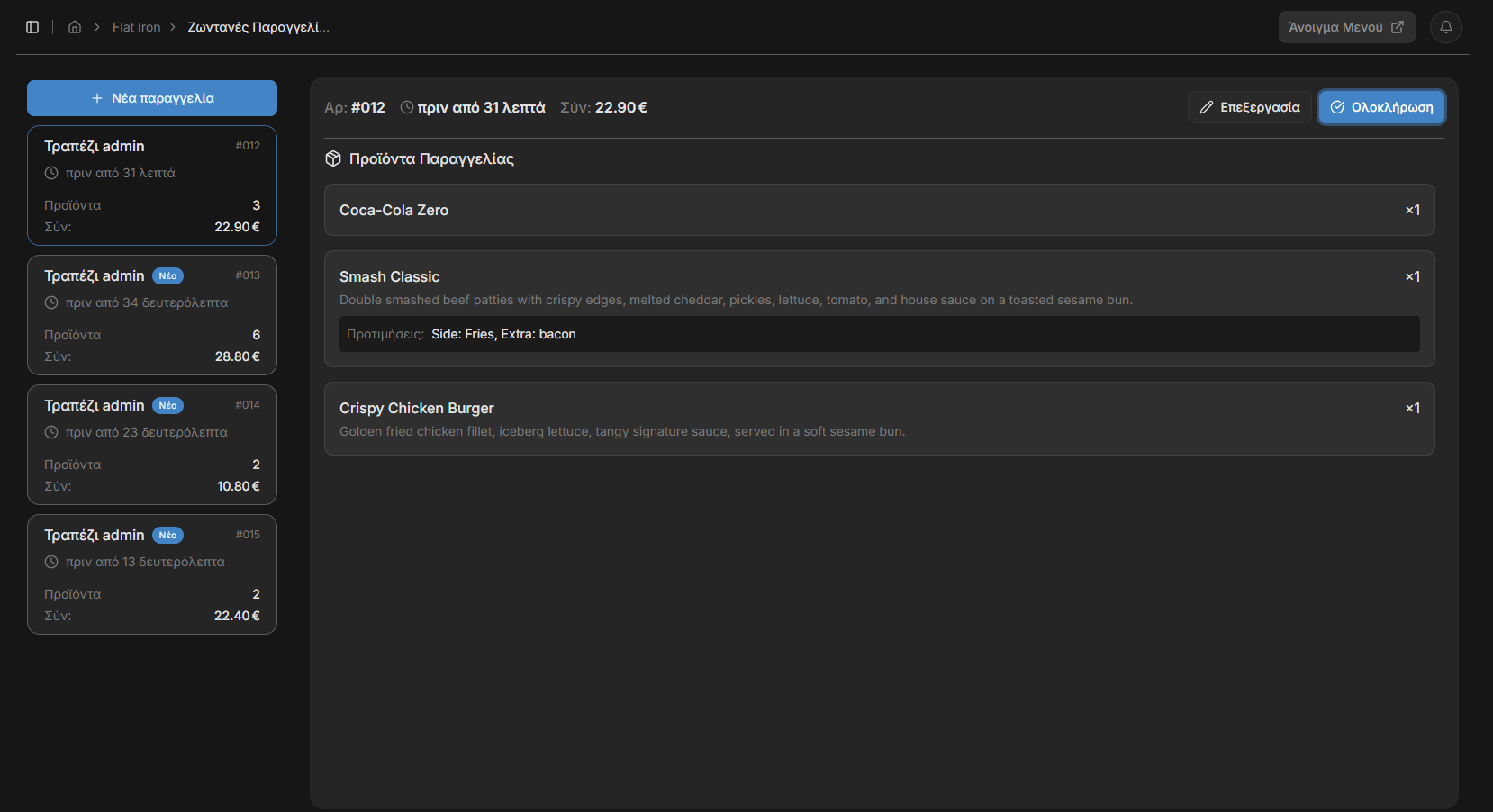
Task: Click clock icon on order #012 card
Action: coord(51,173)
